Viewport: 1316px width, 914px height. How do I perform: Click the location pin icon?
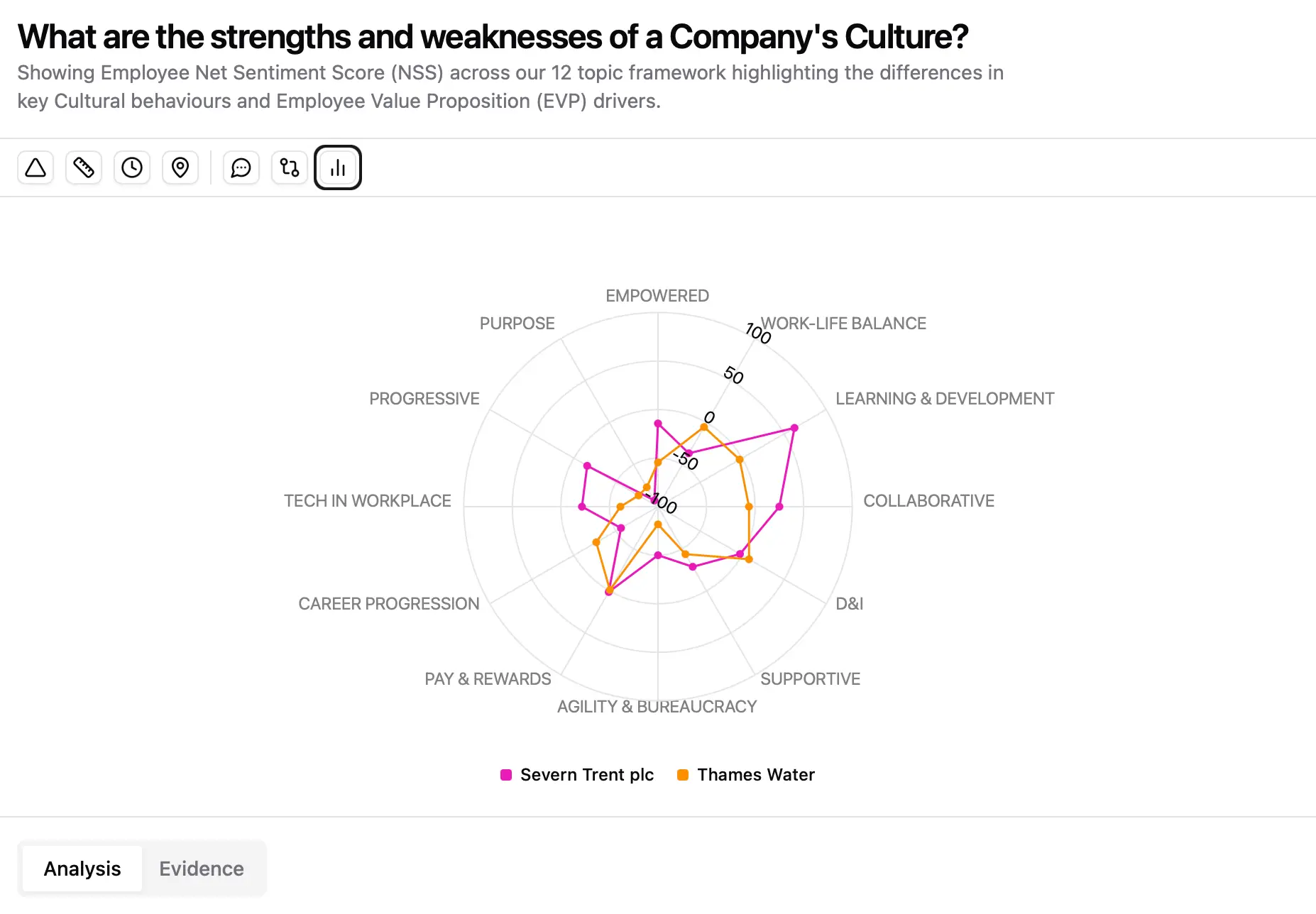pyautogui.click(x=180, y=167)
